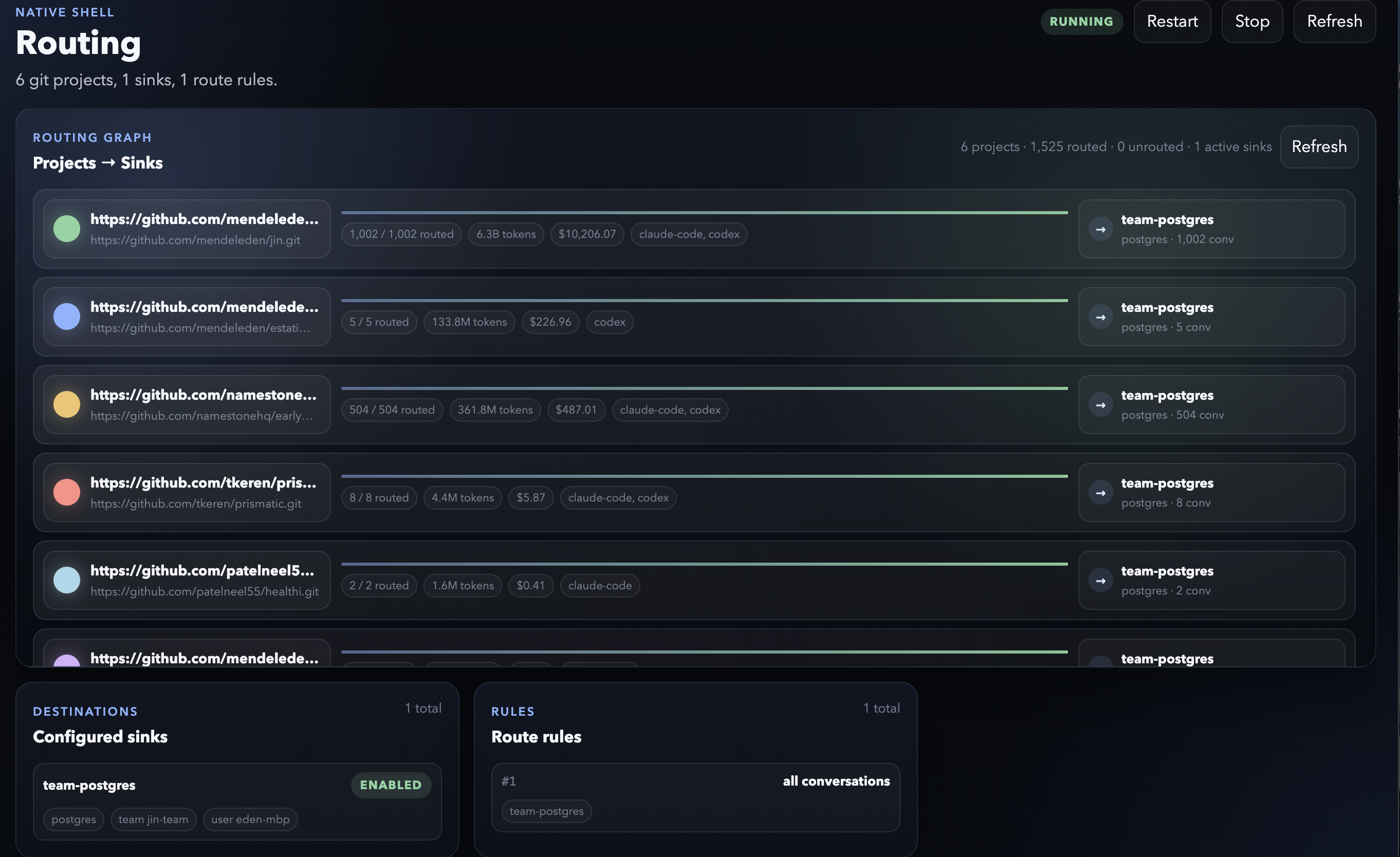Click the '$5.87' cost chip

click(531, 497)
